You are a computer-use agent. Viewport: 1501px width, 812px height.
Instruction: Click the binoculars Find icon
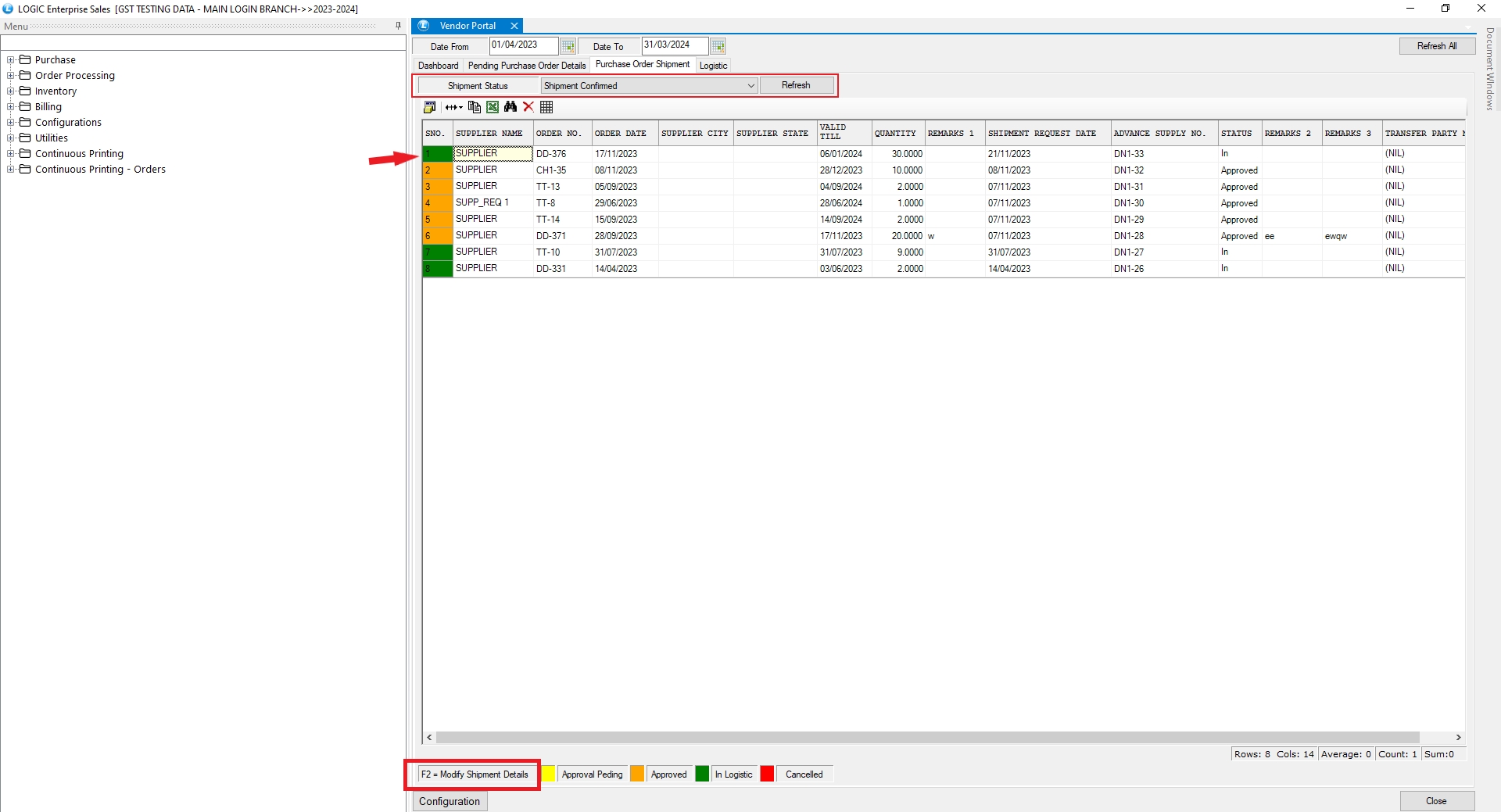(x=510, y=107)
